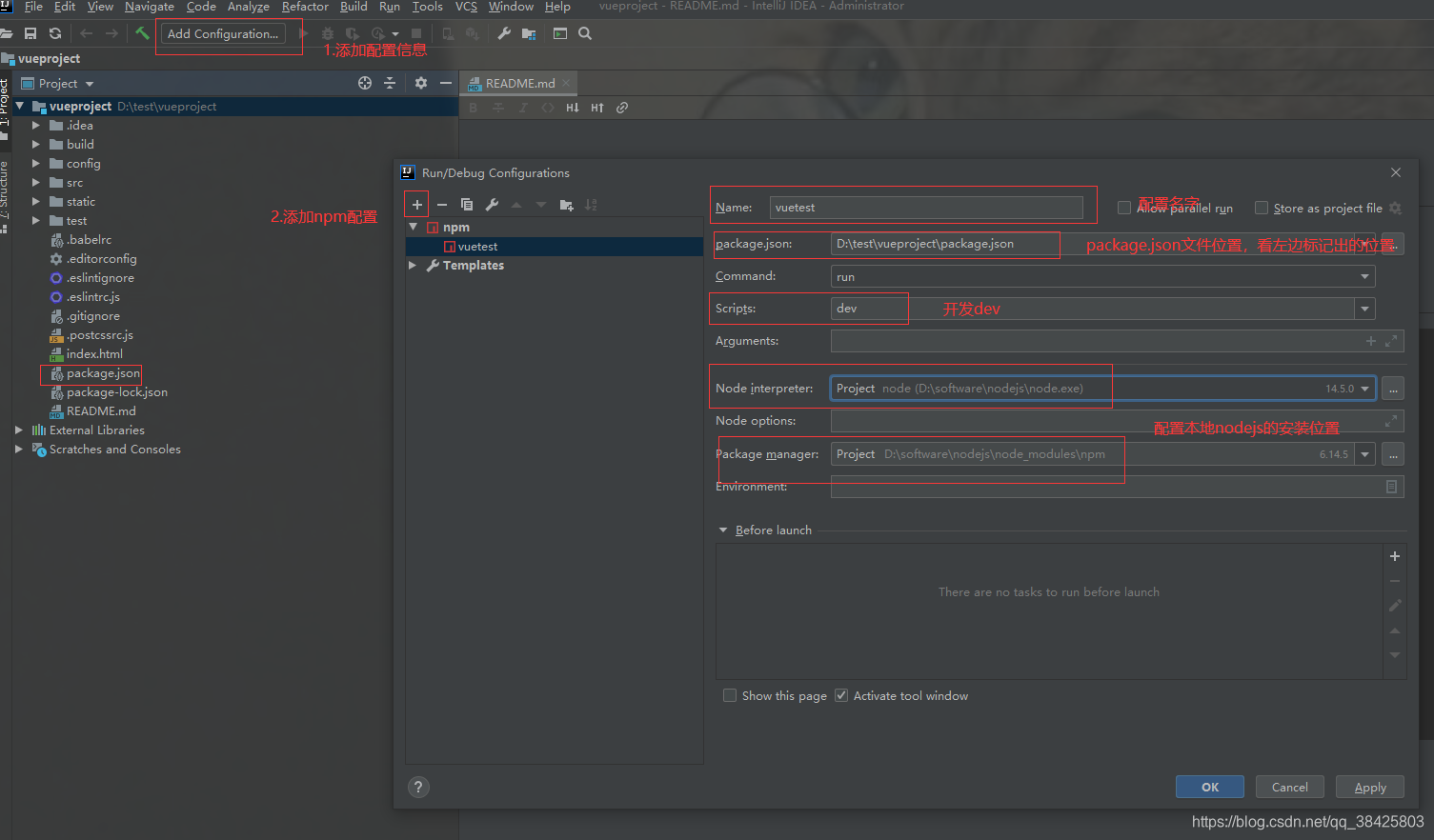1434x840 pixels.
Task: Tick Show this page checkbox
Action: [x=730, y=695]
